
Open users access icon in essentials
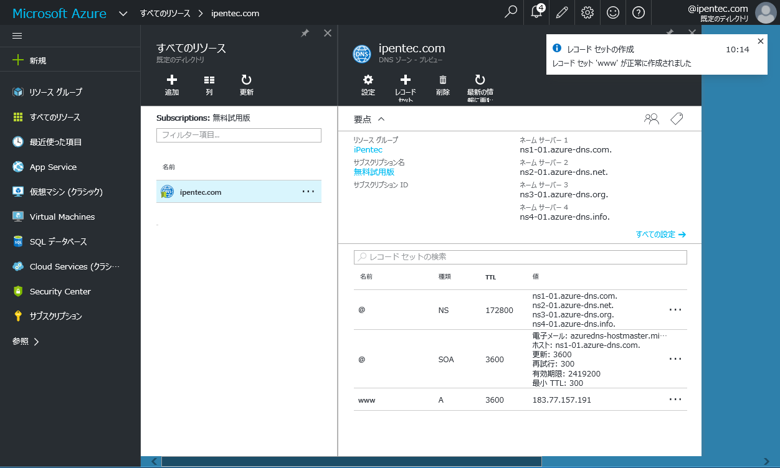pos(651,119)
